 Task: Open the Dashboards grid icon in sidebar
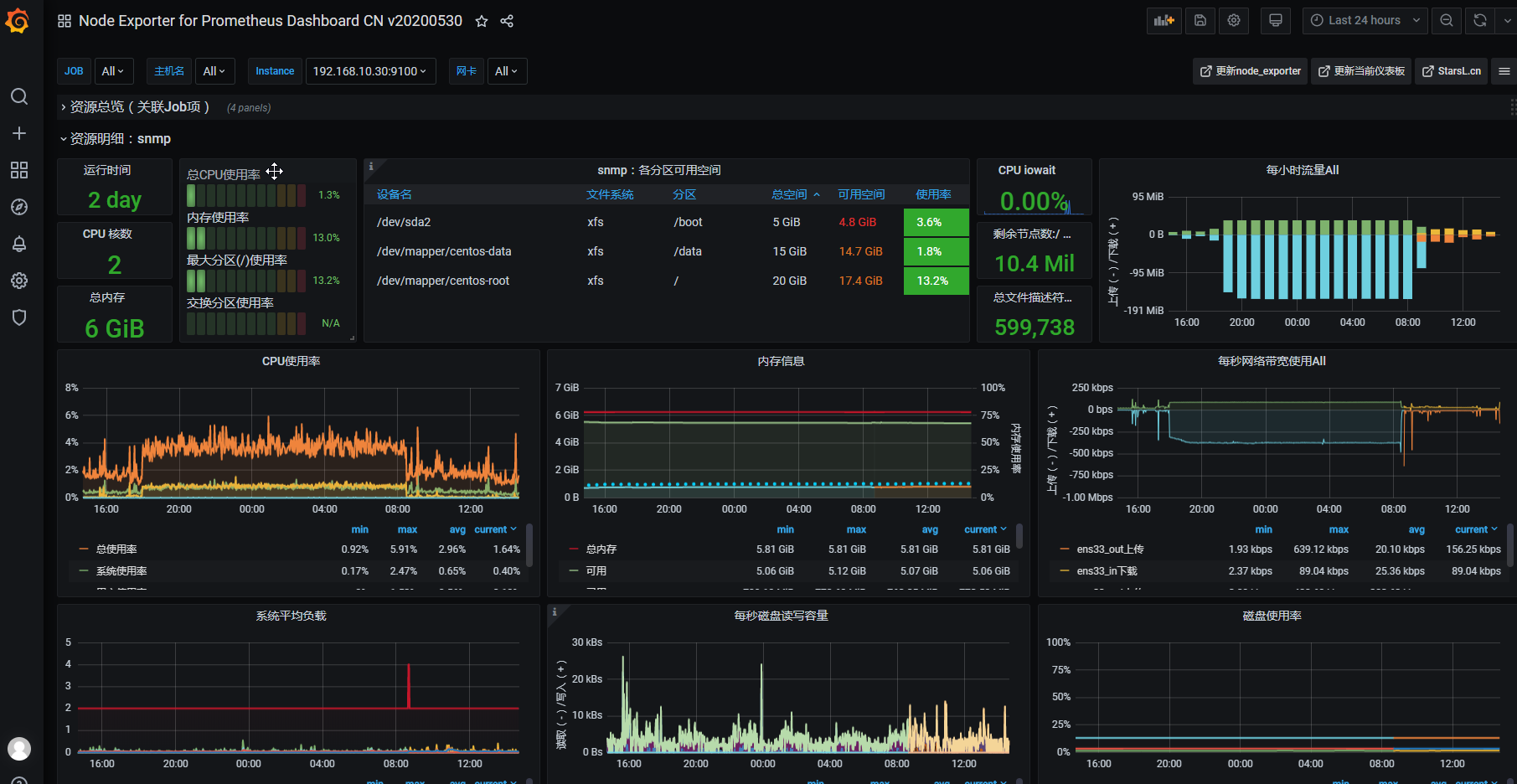pos(19,170)
